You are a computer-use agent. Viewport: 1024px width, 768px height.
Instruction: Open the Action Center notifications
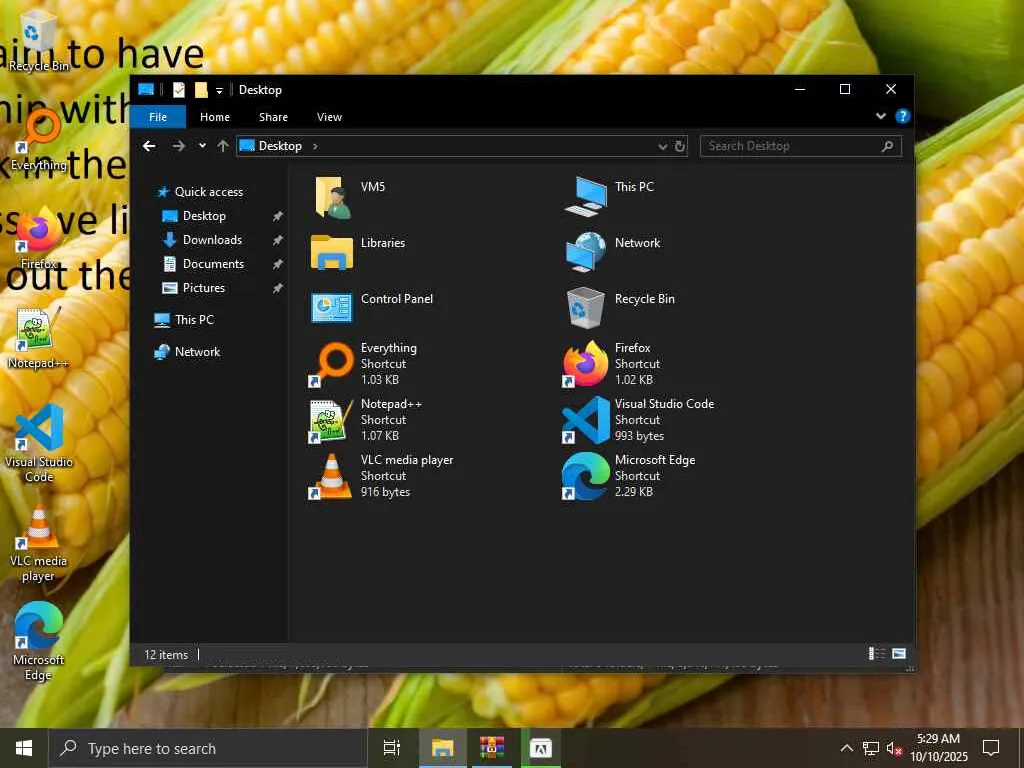click(x=991, y=748)
